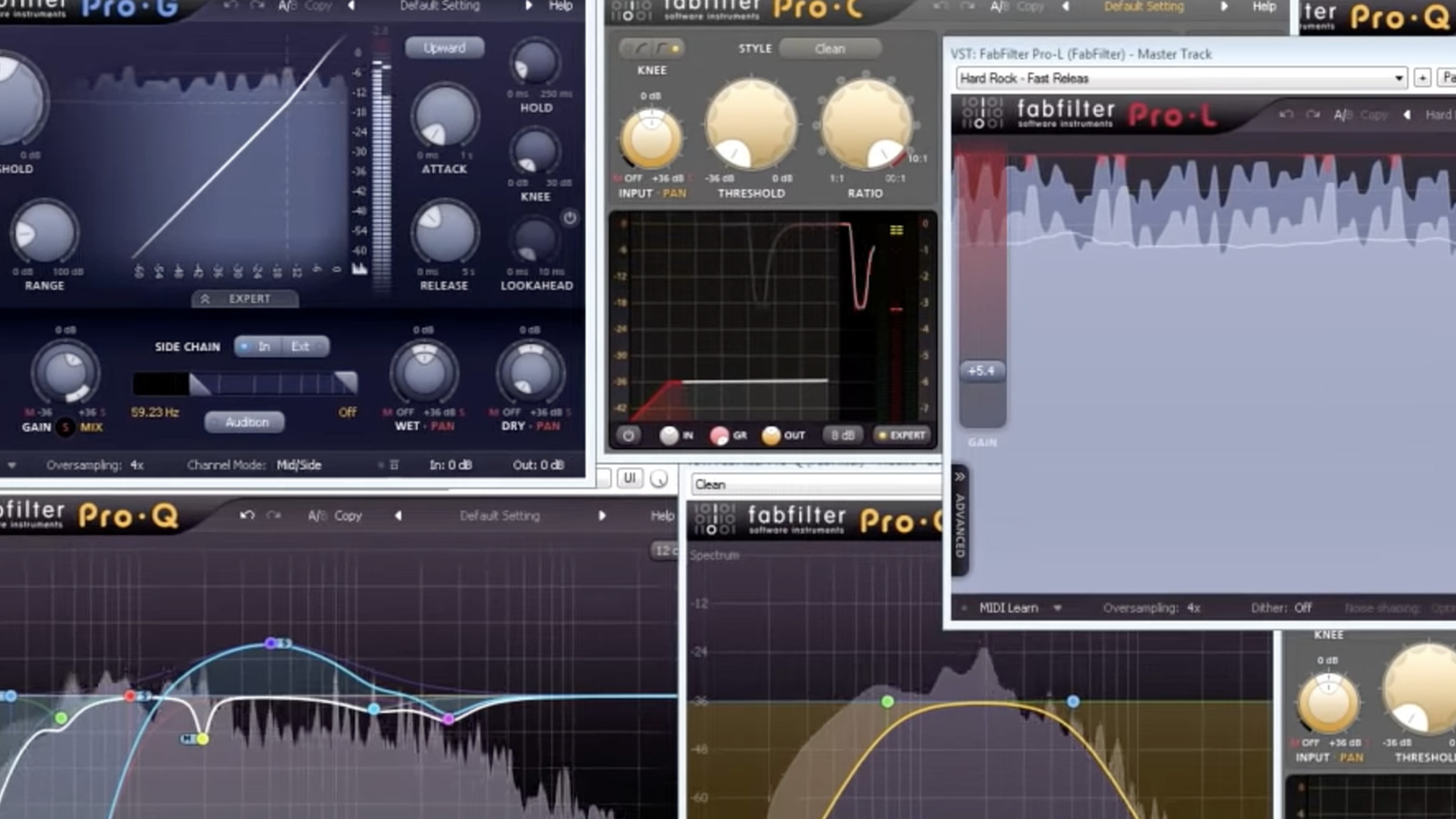This screenshot has width=1456, height=819.
Task: Toggle EXPERT mode in Pro-C
Action: [903, 435]
